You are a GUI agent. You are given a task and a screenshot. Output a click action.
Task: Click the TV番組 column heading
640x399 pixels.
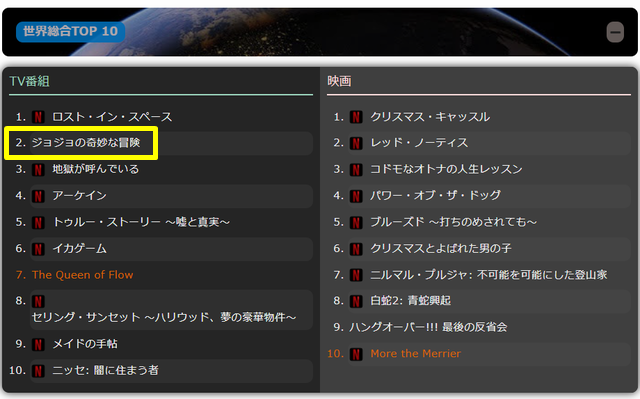[x=29, y=81]
